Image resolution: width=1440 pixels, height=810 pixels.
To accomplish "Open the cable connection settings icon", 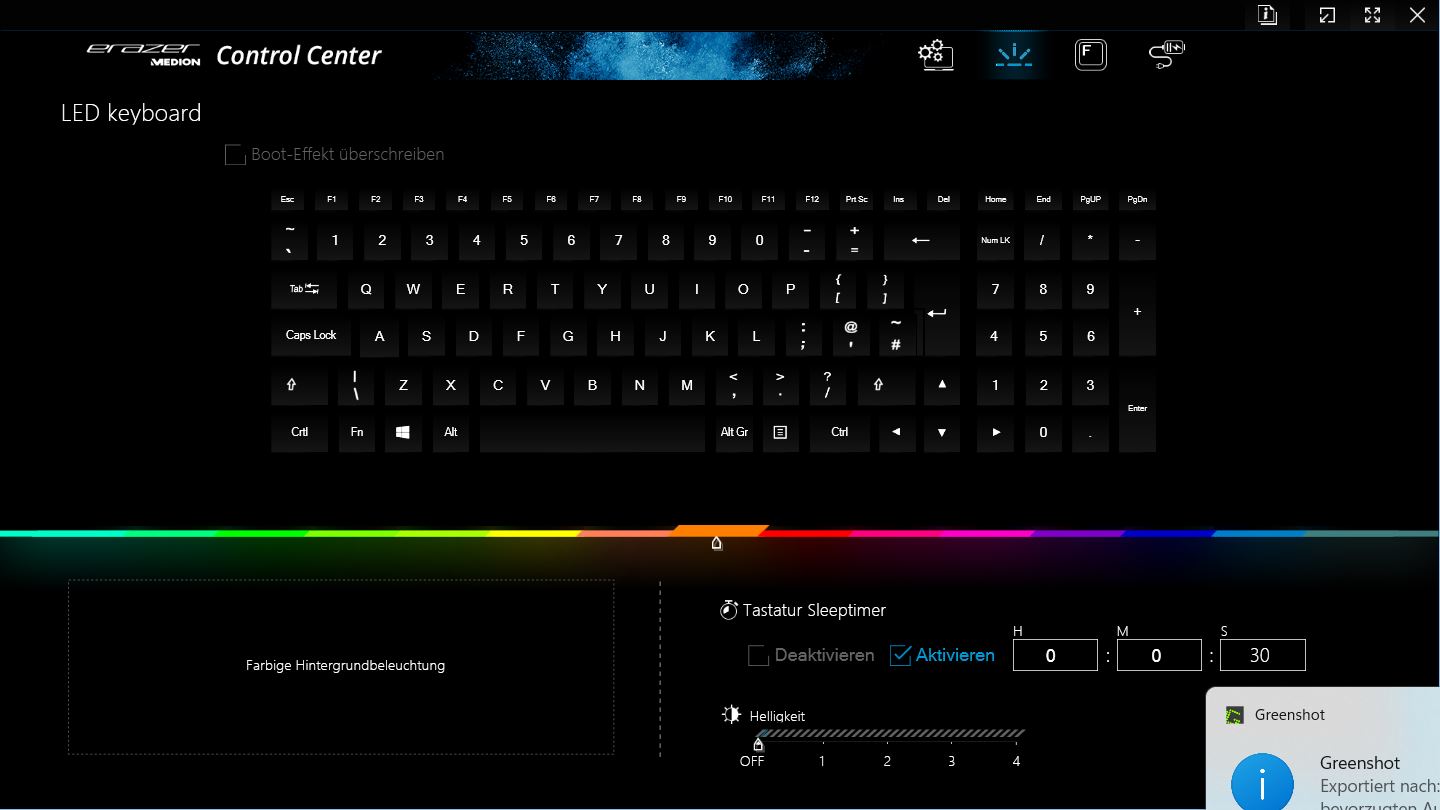I will (x=1166, y=54).
